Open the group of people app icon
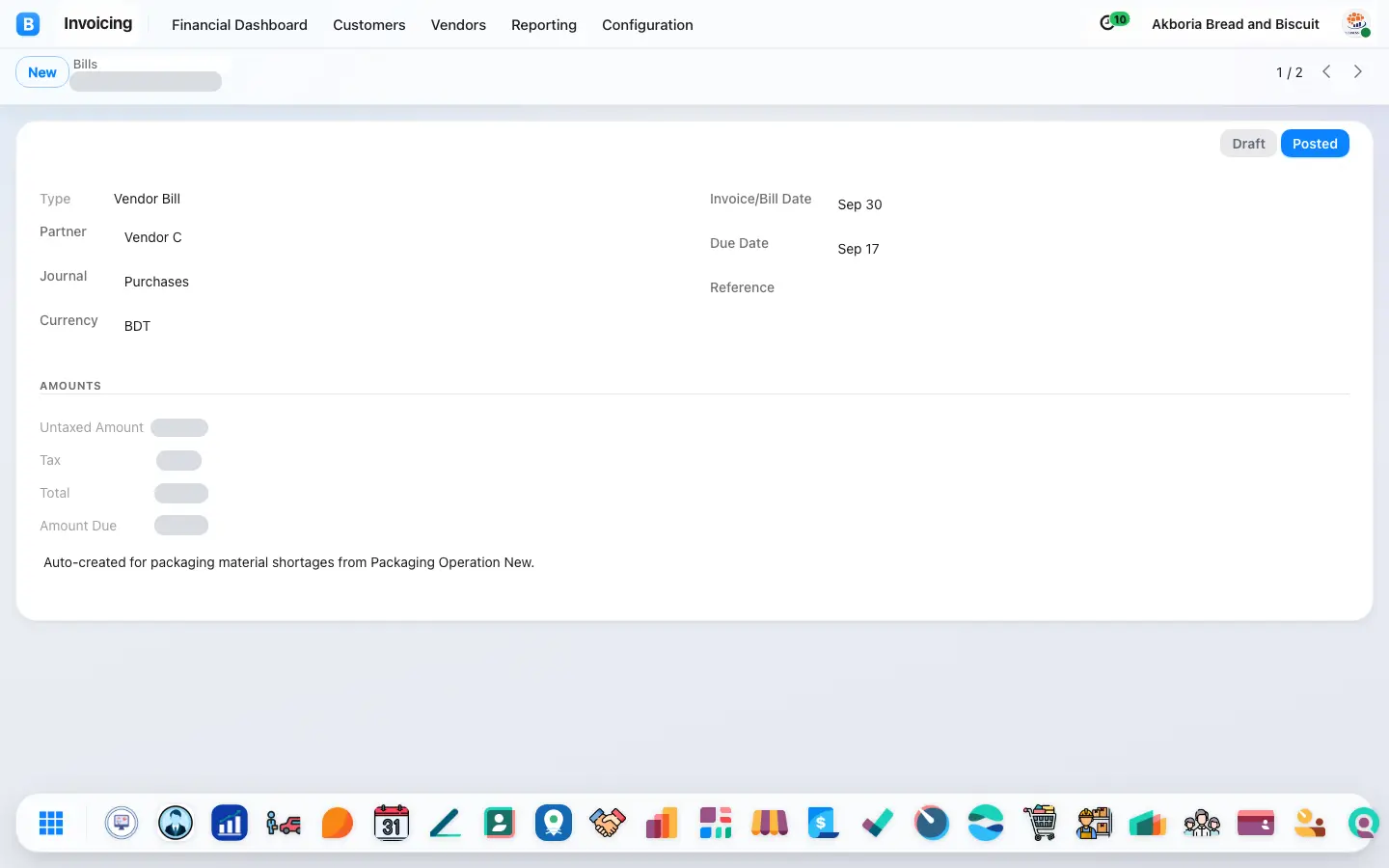This screenshot has height=868, width=1389. [1202, 823]
